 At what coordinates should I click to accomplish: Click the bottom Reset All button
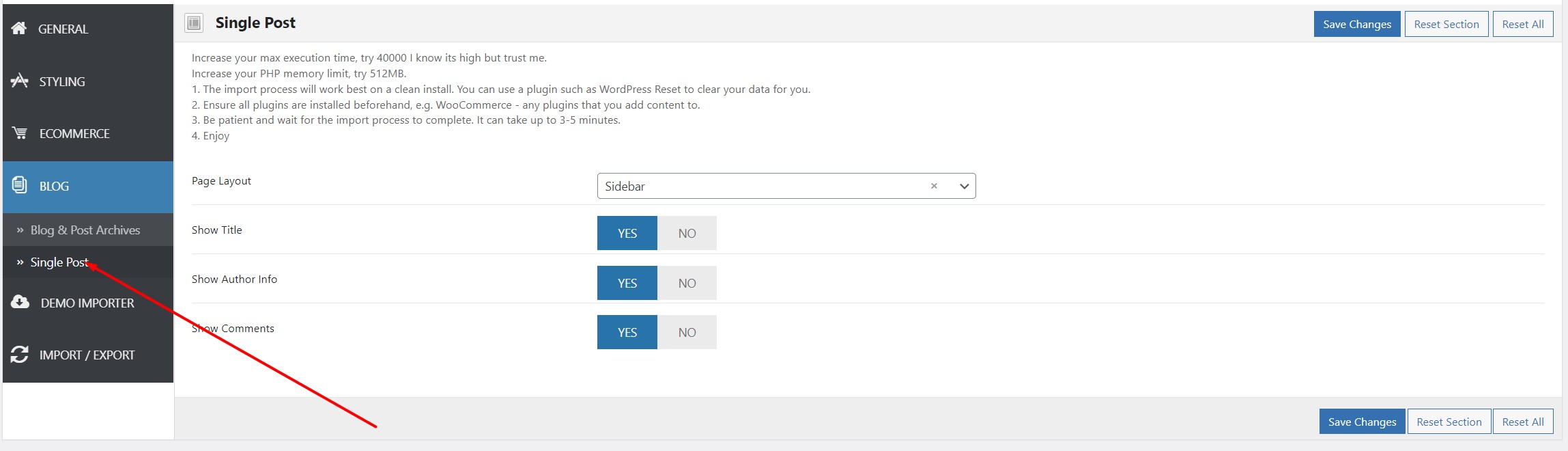tap(1523, 422)
